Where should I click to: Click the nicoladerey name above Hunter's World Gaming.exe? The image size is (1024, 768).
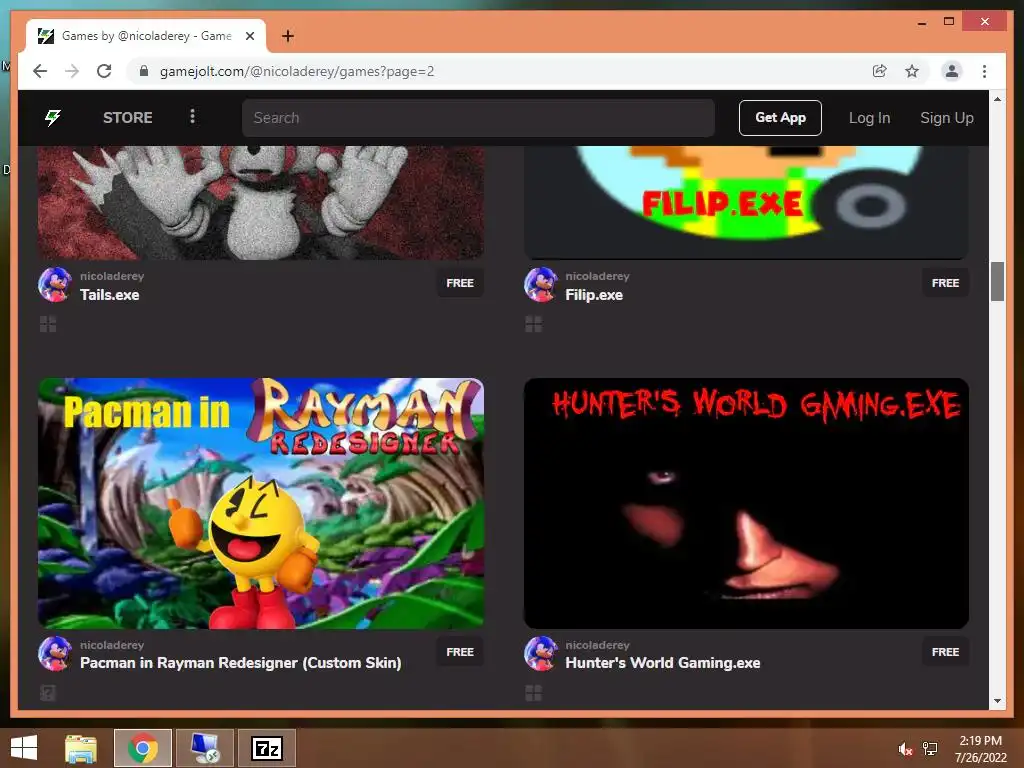(598, 645)
